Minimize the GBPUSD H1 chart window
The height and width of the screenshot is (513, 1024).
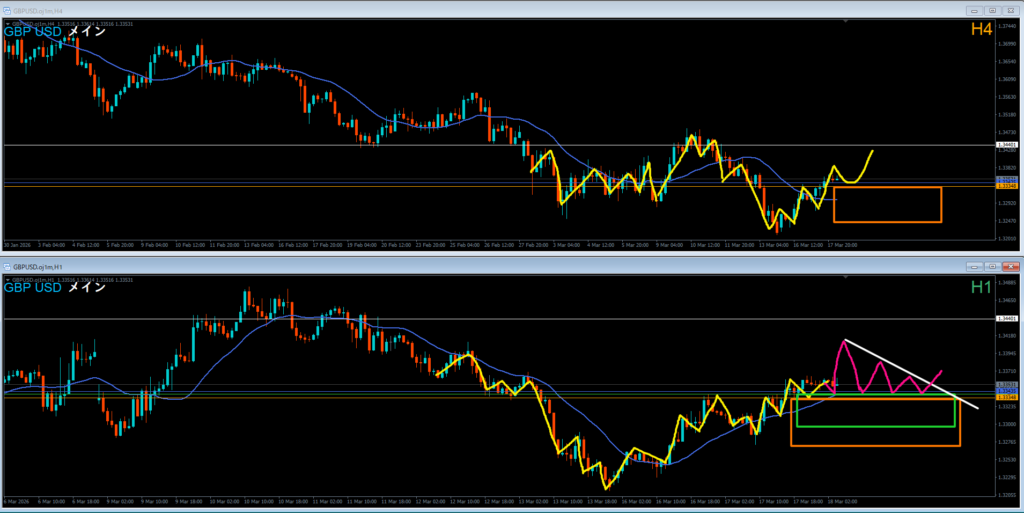click(975, 267)
